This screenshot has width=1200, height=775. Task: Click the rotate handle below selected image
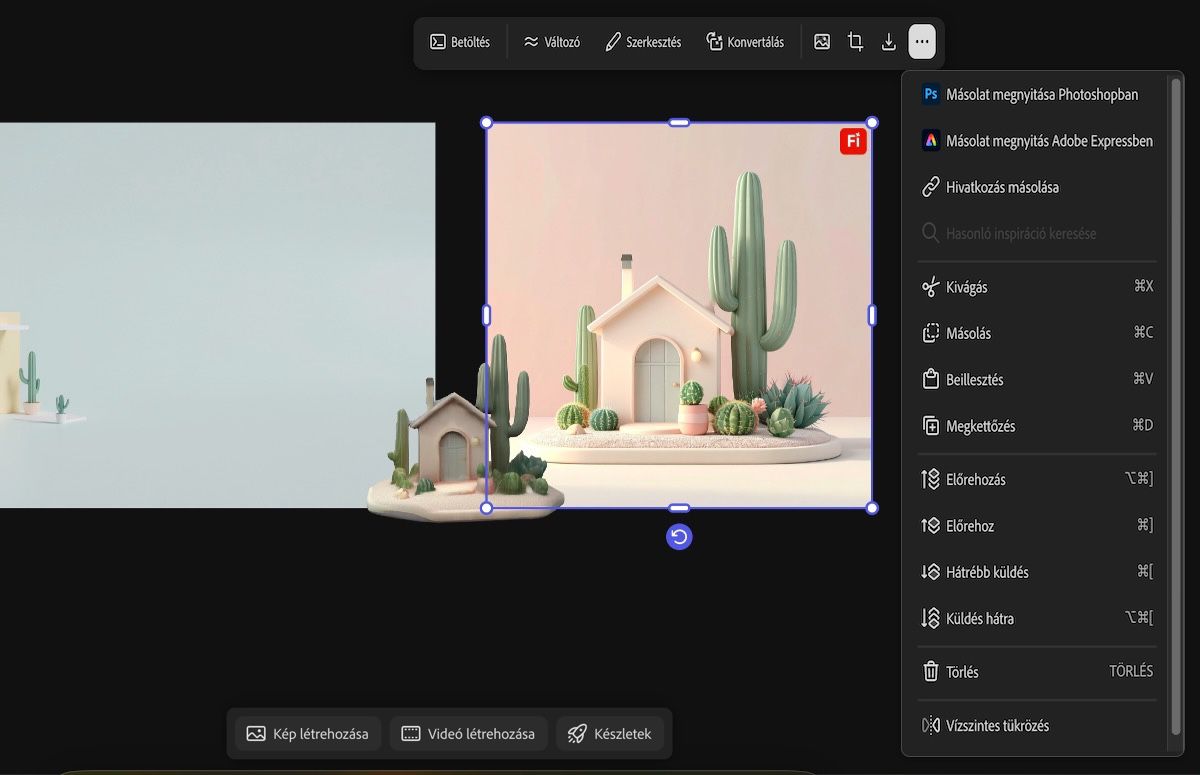(679, 537)
